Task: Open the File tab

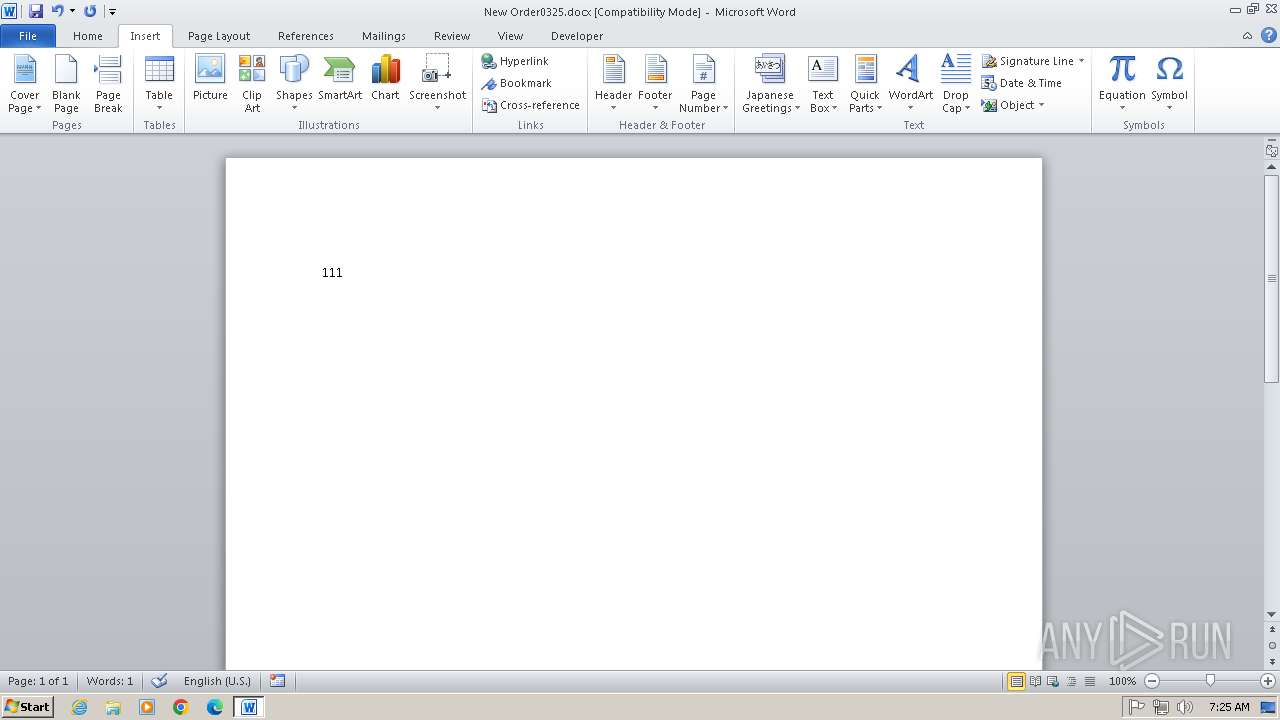Action: pyautogui.click(x=28, y=36)
